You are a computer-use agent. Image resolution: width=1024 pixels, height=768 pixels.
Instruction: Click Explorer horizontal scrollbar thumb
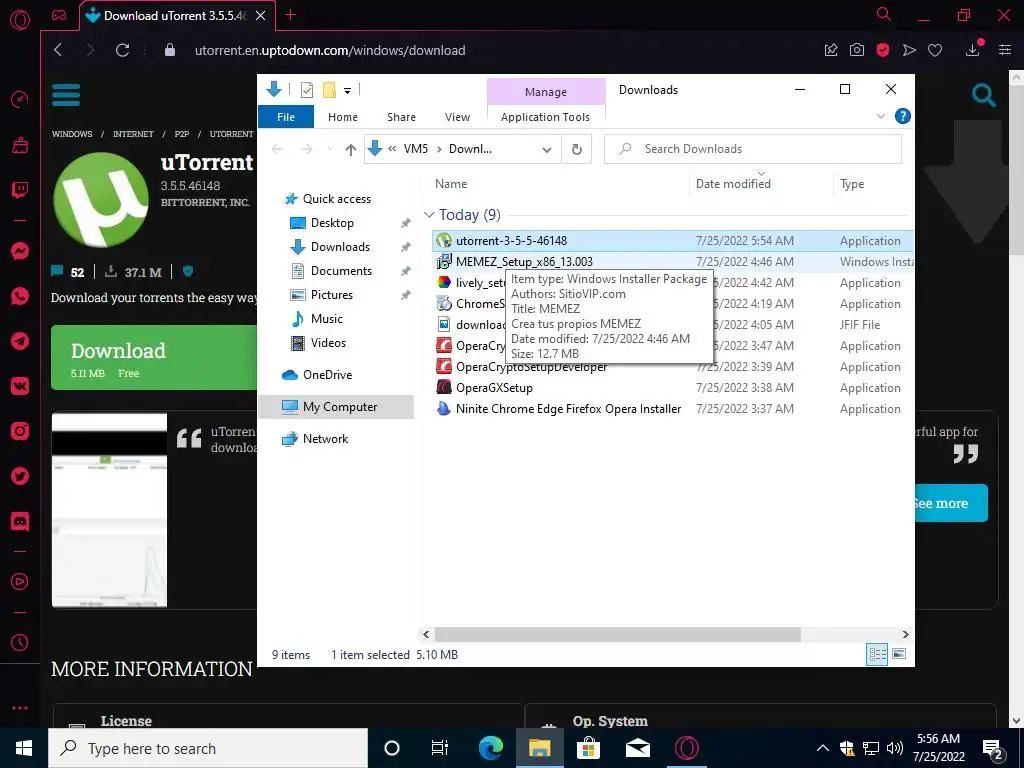tap(617, 634)
